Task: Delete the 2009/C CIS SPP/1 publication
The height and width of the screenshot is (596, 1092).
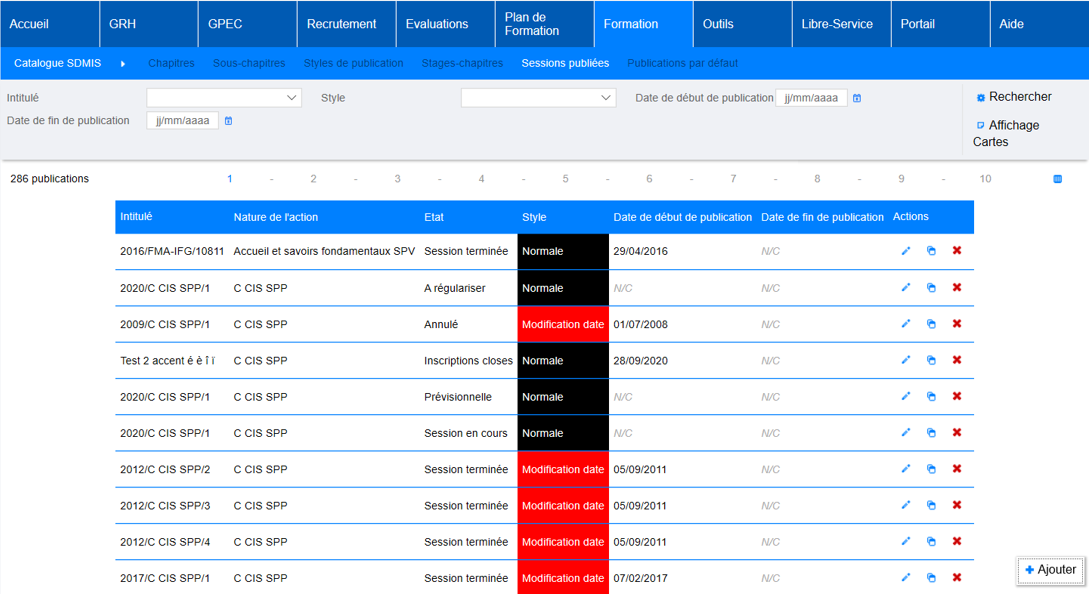Action: tap(957, 324)
